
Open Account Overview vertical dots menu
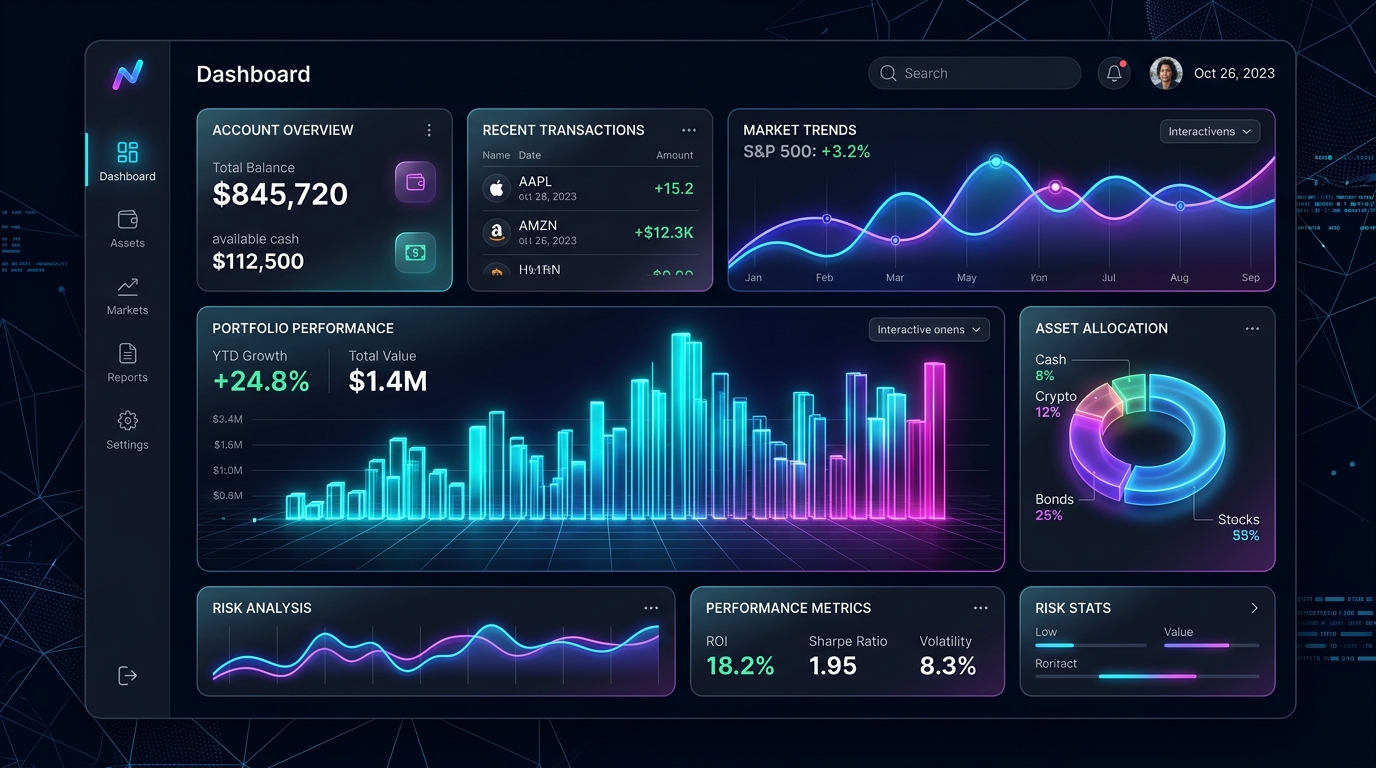click(429, 130)
